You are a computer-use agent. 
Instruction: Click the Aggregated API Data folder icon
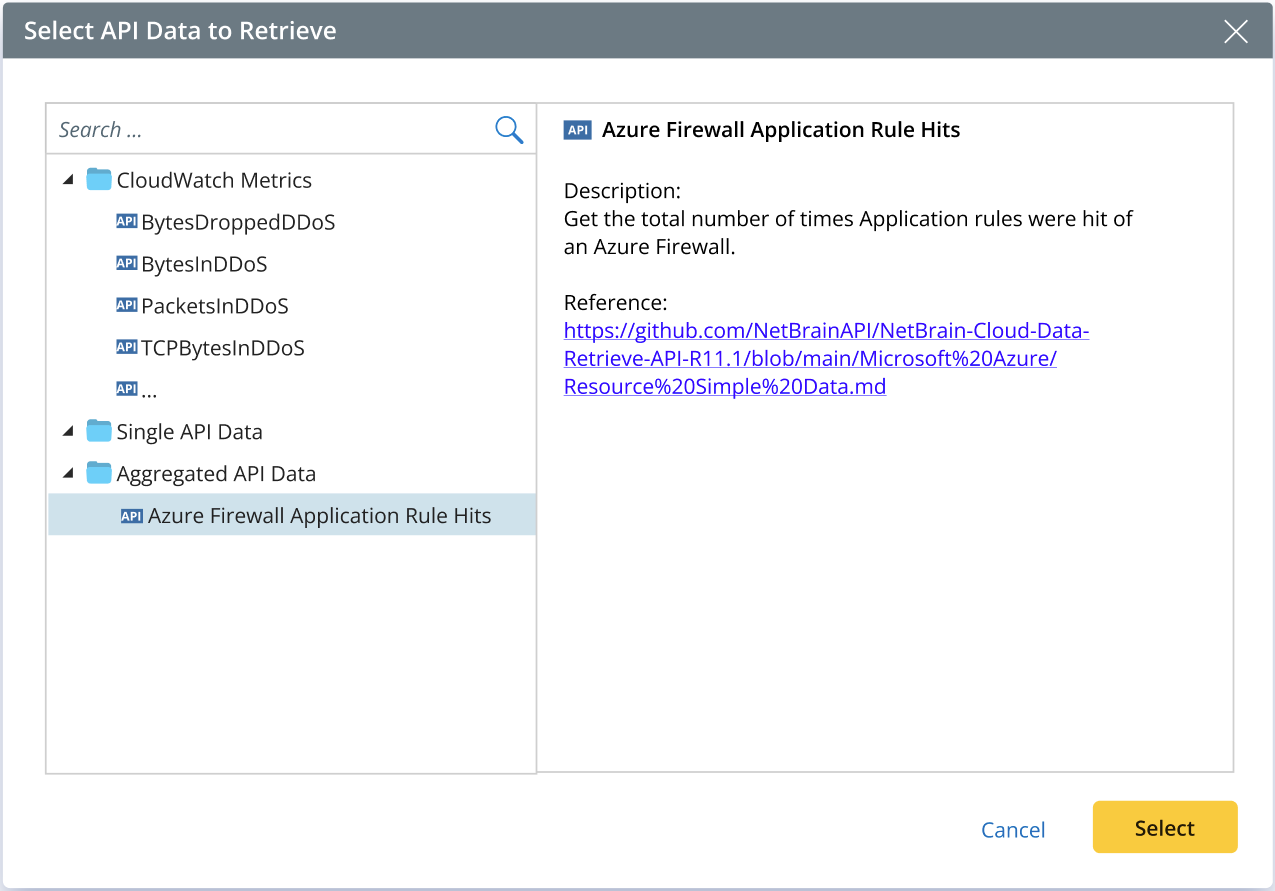99,474
